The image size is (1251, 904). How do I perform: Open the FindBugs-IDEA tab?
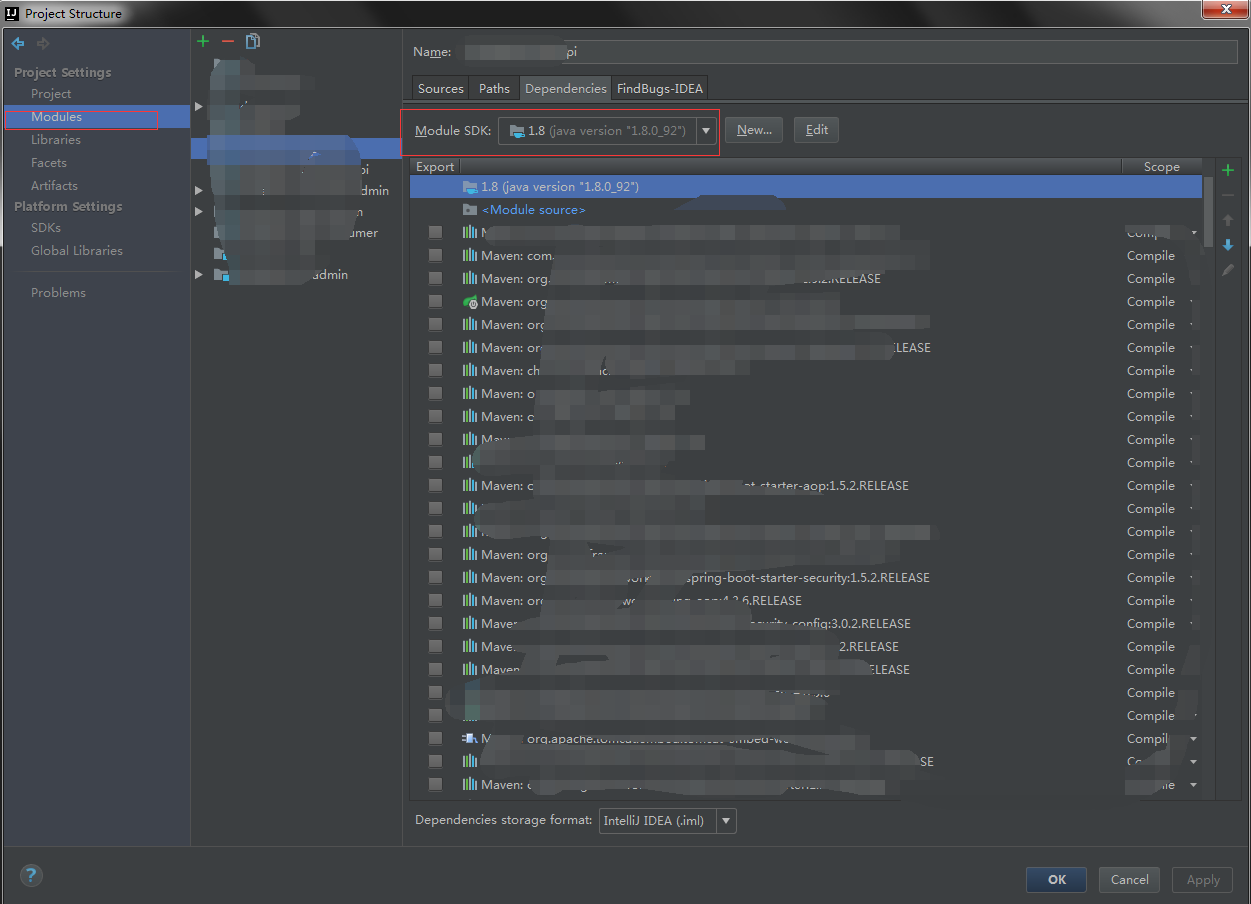(x=660, y=89)
